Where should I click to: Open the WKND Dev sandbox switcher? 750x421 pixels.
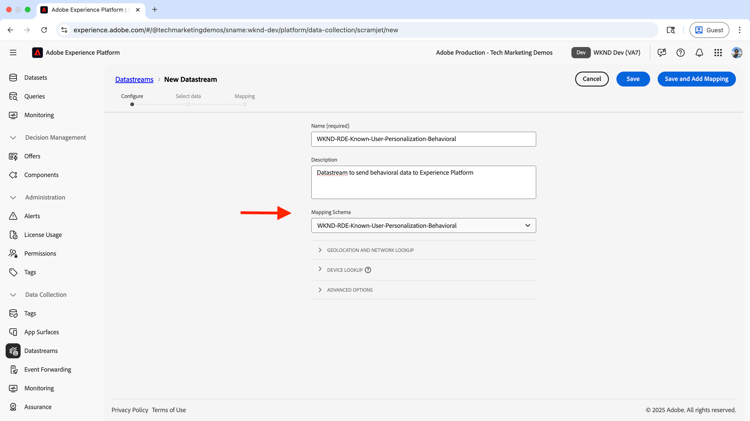(606, 53)
